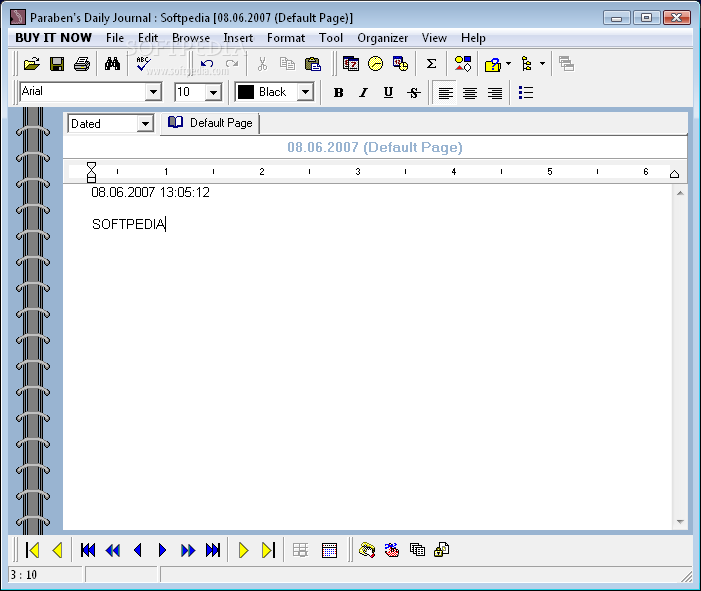Expand the Black color dropdown arrow
701x591 pixels.
[x=305, y=92]
